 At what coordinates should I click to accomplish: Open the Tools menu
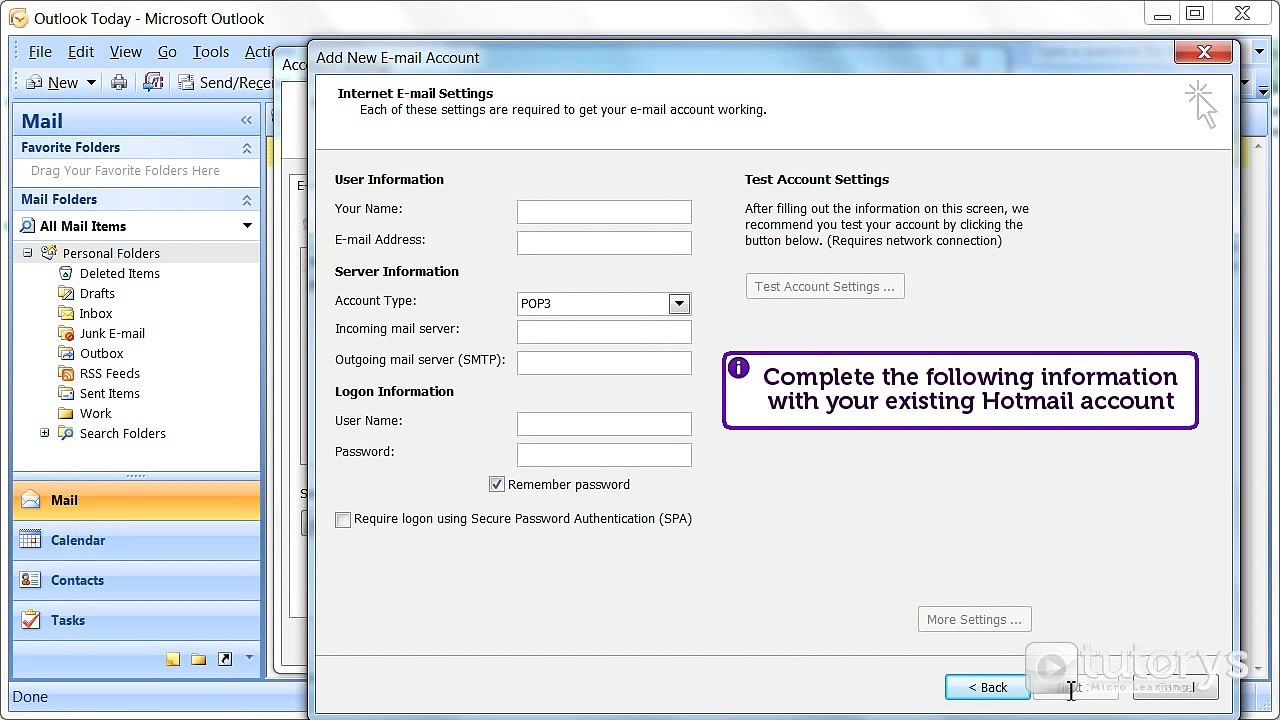point(211,52)
